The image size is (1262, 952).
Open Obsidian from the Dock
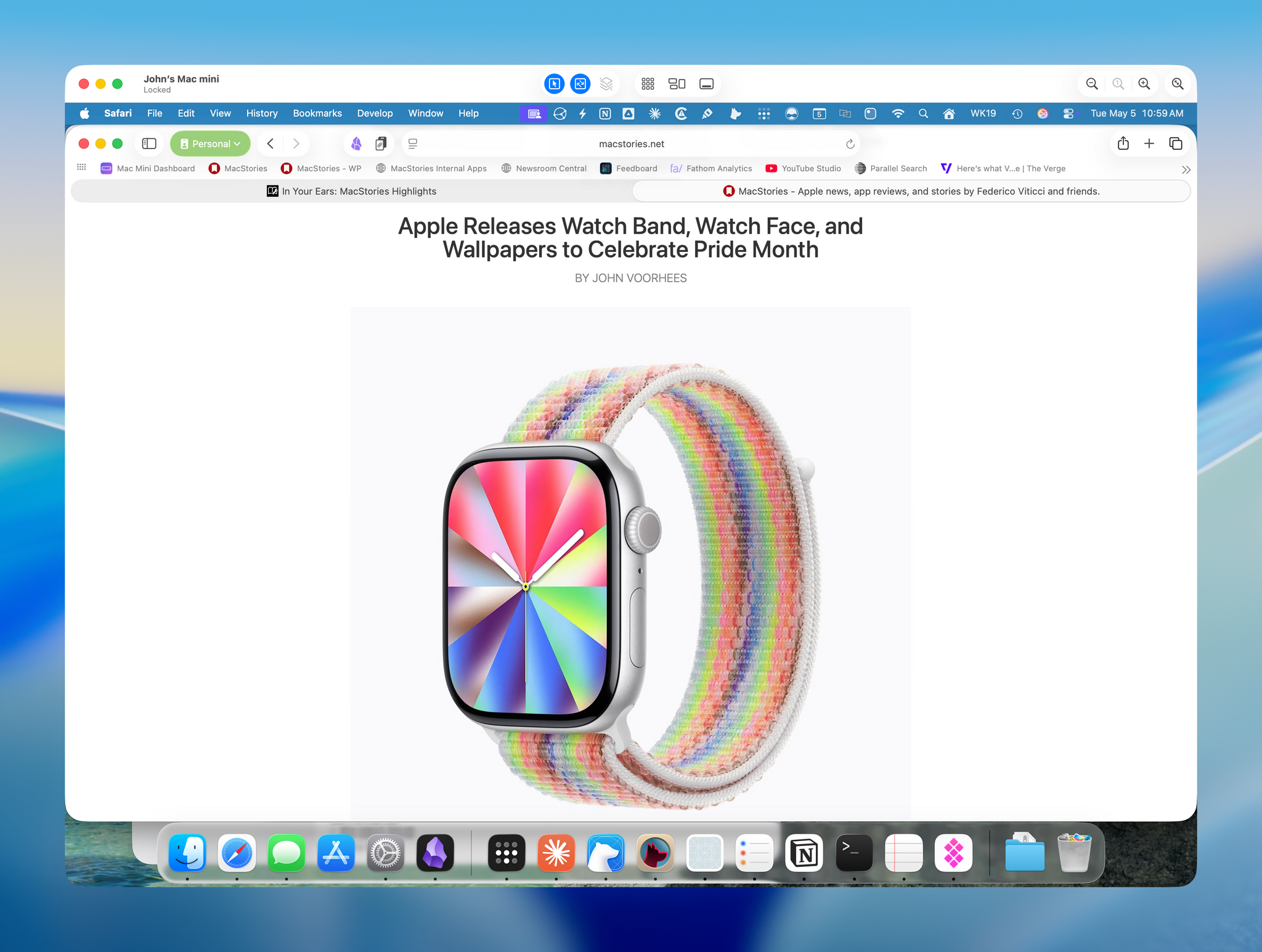435,853
